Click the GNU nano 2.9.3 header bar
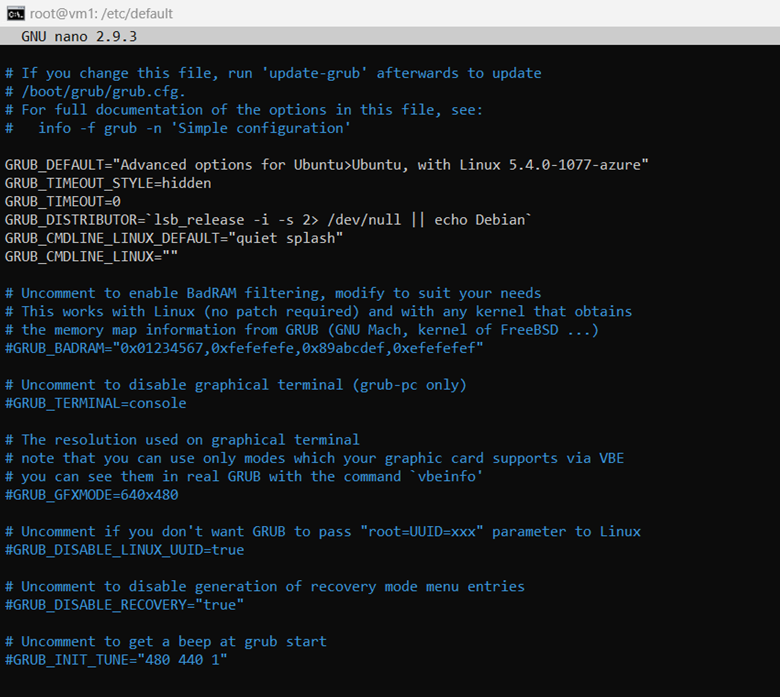 390,36
